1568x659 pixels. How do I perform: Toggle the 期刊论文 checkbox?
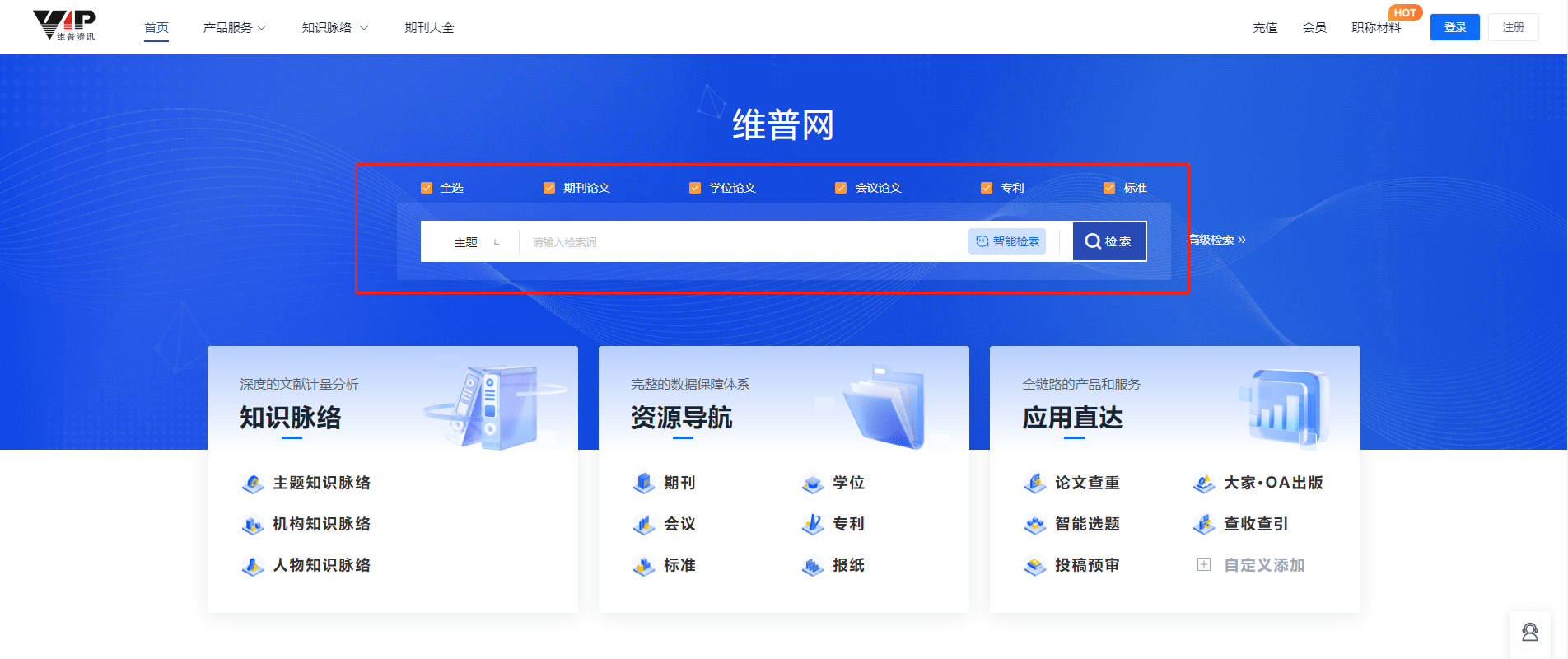(x=549, y=188)
